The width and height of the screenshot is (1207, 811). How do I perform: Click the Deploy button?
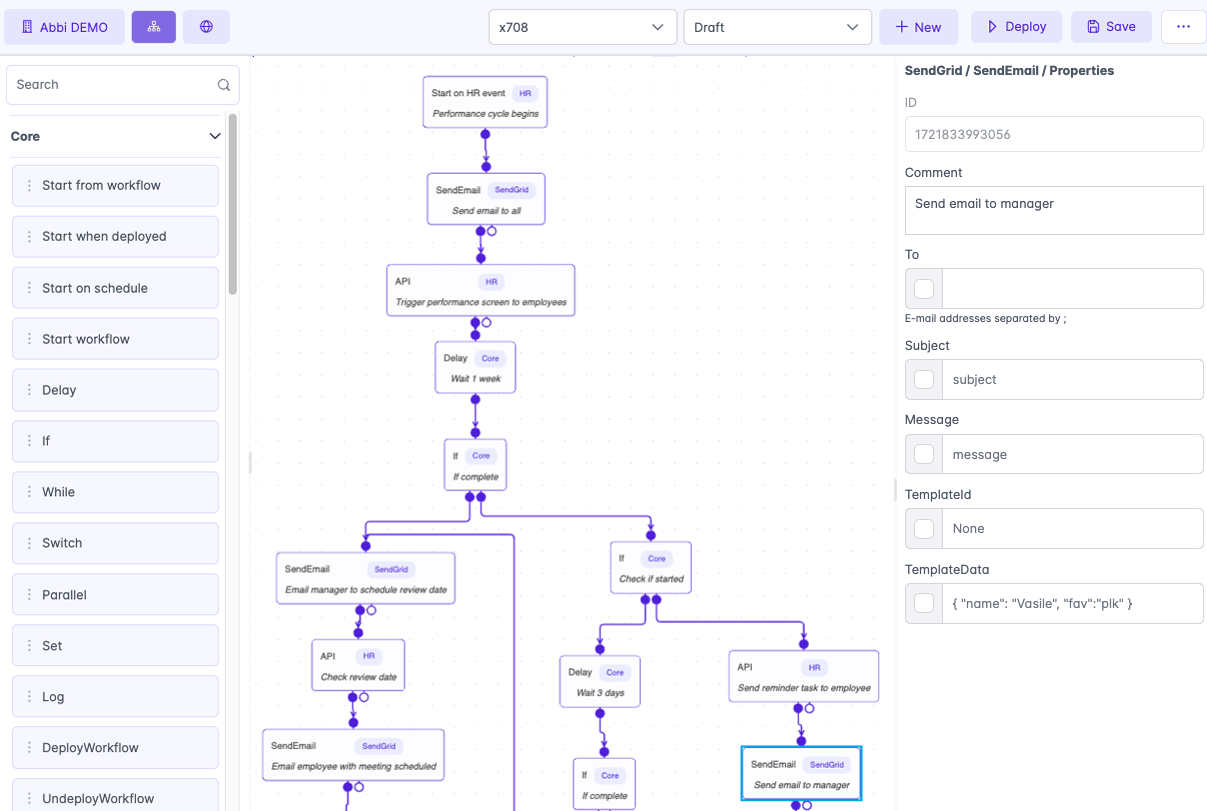coord(1016,27)
